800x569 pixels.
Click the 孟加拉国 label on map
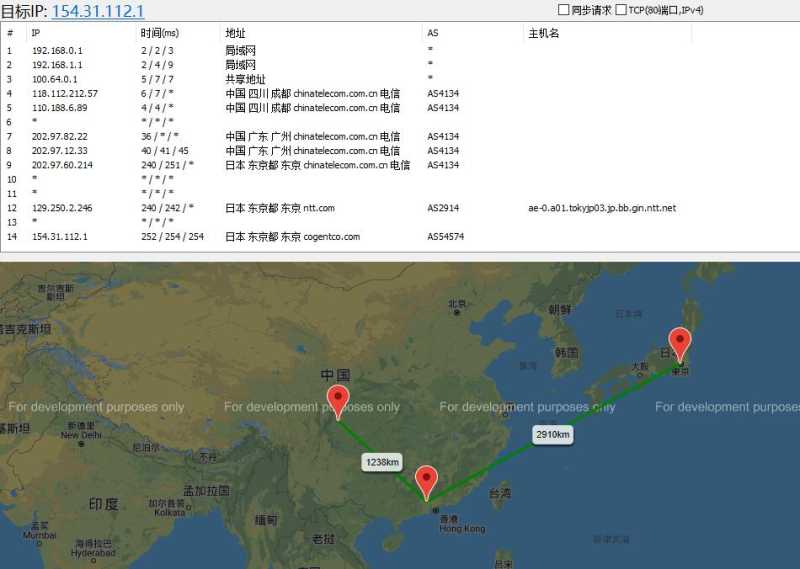click(206, 491)
